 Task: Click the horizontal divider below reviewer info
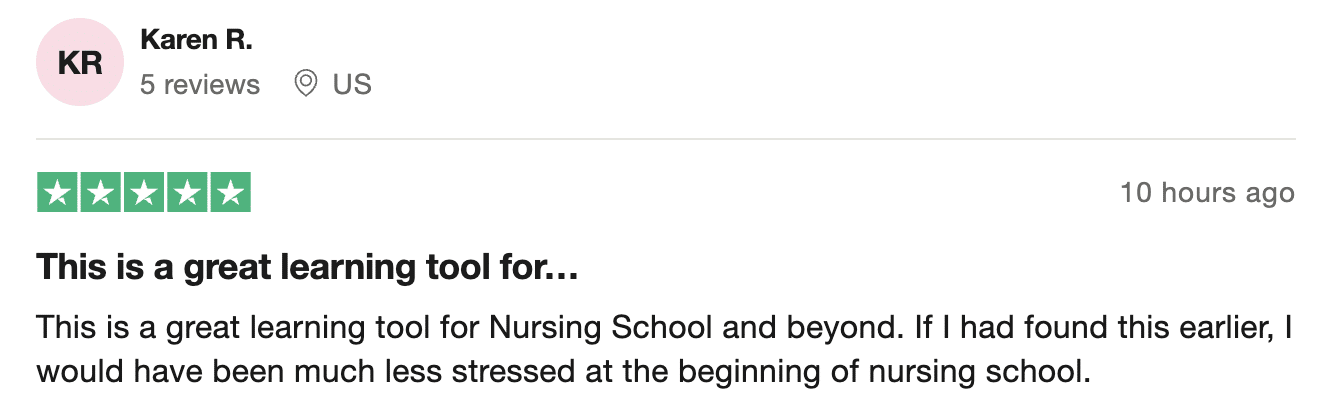pyautogui.click(x=664, y=138)
